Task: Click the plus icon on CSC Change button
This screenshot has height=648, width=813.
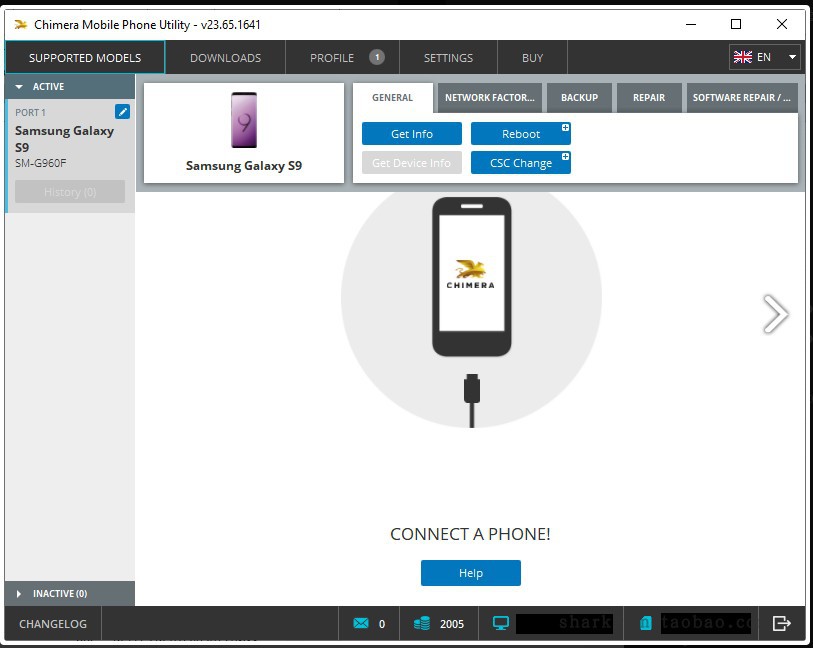Action: 565,158
